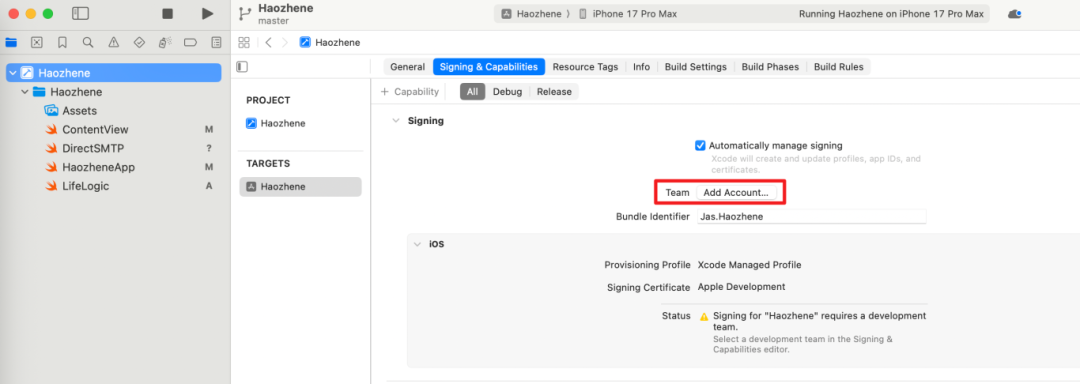Collapse the Signing section
This screenshot has width=1080, height=384.
(x=395, y=121)
